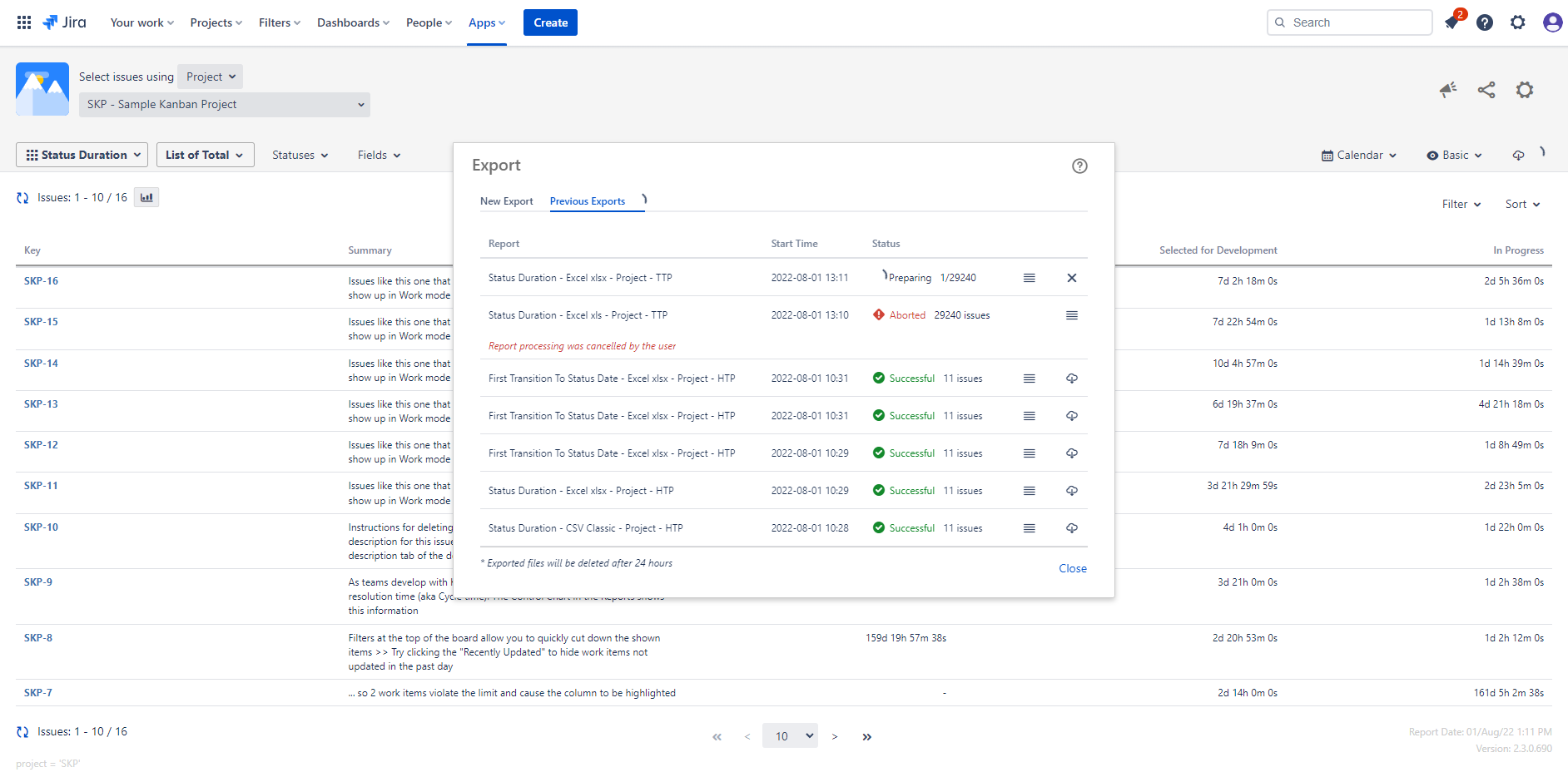Expand the Status Duration report dropdown
Screen dimensions: 1568x777
82,155
